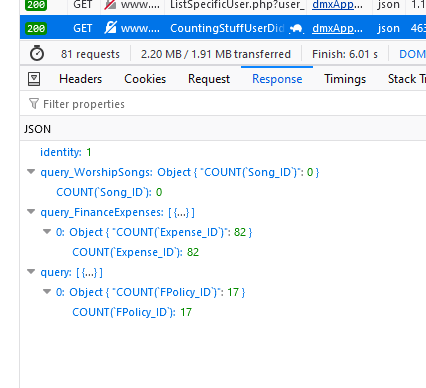Screen dimensions: 426x388
Task: Click GET method on CountingStuffUserDid row
Action: pos(83,28)
